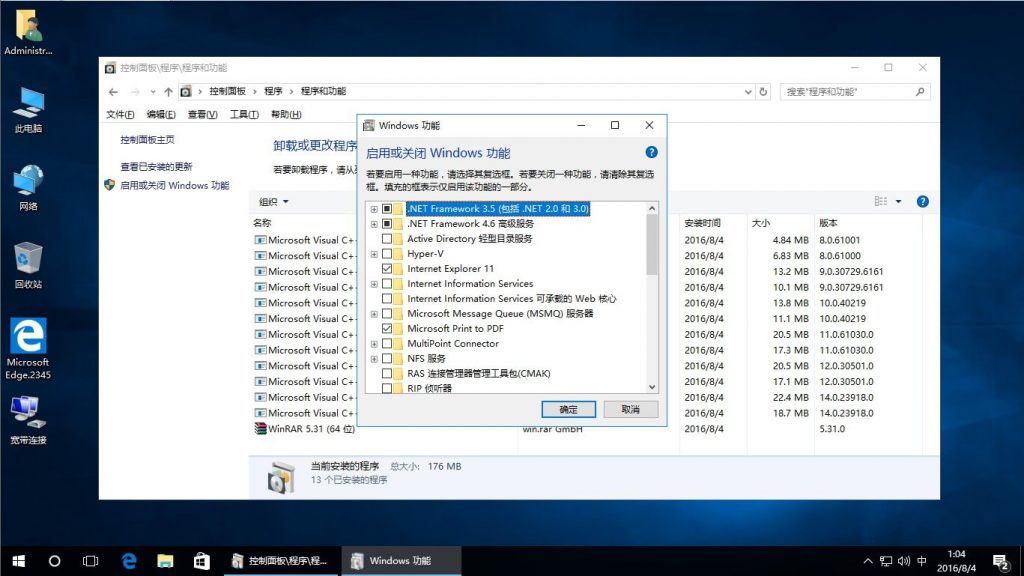Open the Recycle Bin desktop icon

tap(28, 265)
